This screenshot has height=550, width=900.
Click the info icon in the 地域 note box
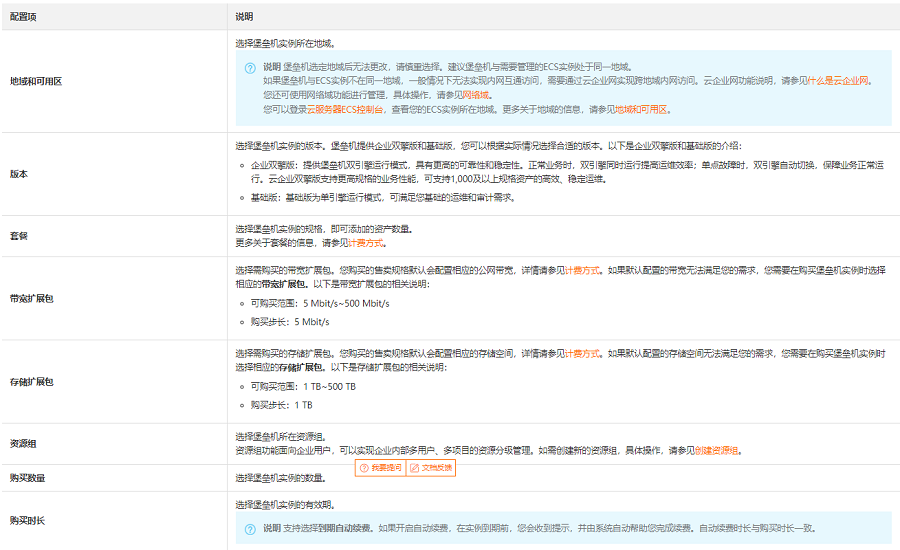(250, 68)
